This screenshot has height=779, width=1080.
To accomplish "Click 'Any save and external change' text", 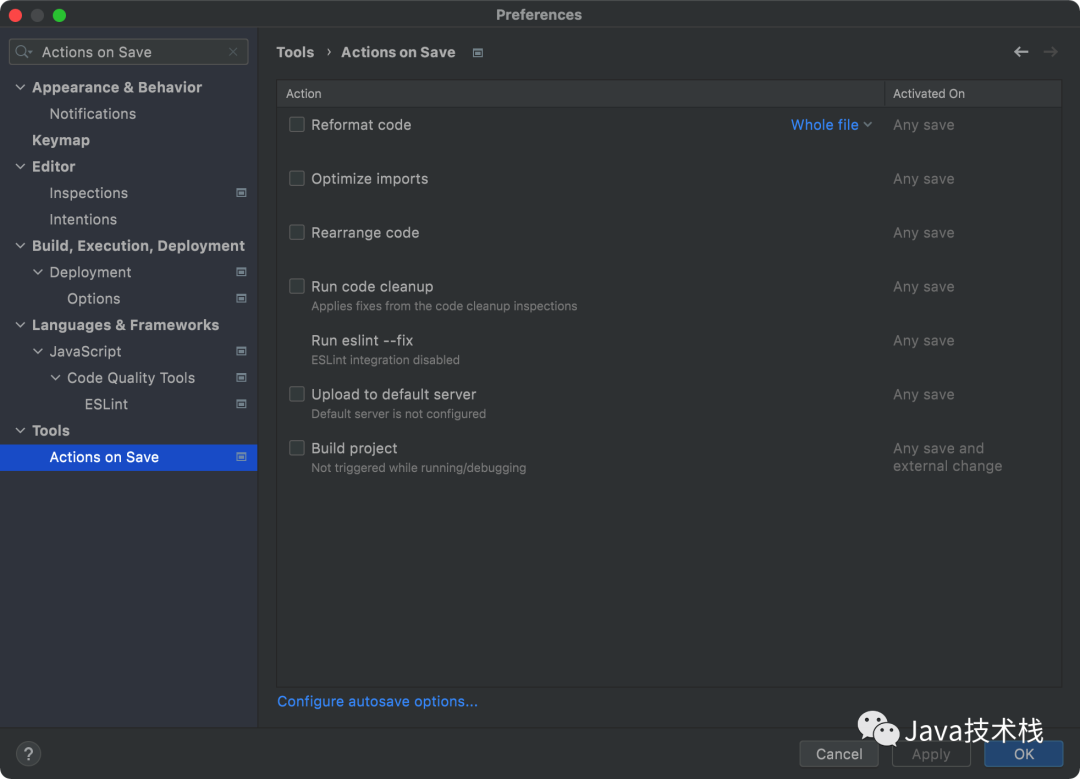I will tap(947, 457).
